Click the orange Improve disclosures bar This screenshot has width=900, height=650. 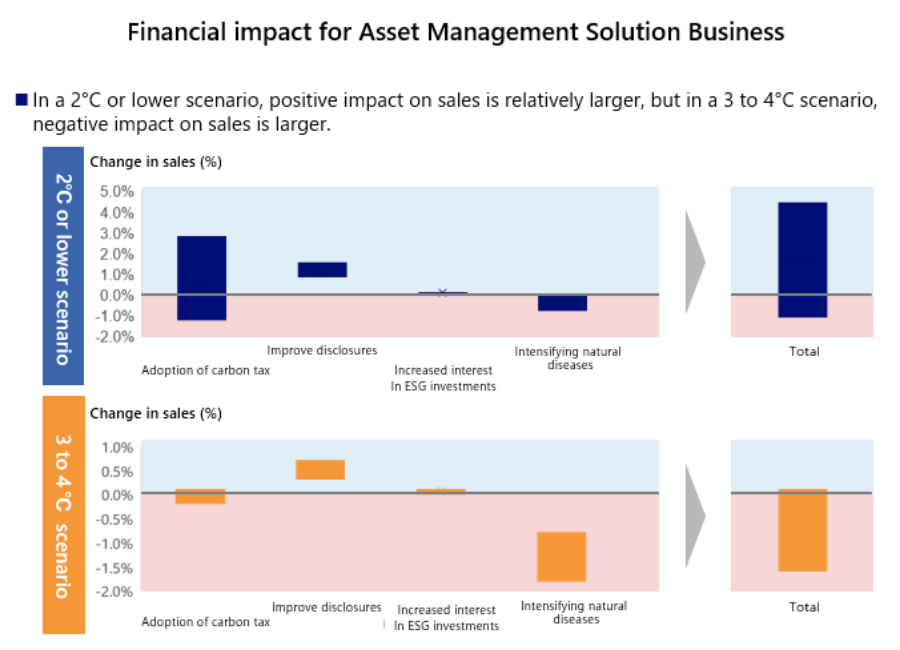click(x=320, y=470)
